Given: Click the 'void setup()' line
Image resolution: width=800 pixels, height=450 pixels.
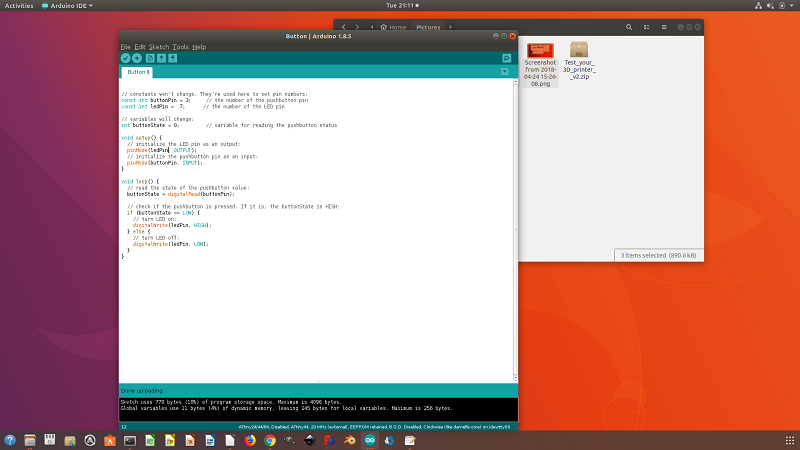Looking at the screenshot, I should click(x=141, y=138).
